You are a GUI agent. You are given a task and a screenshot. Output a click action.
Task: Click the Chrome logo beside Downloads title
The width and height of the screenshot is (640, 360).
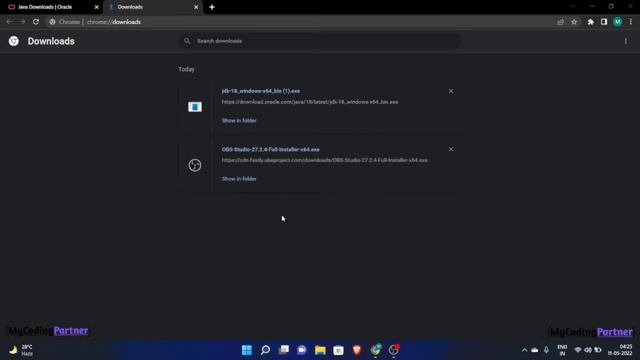[13, 41]
